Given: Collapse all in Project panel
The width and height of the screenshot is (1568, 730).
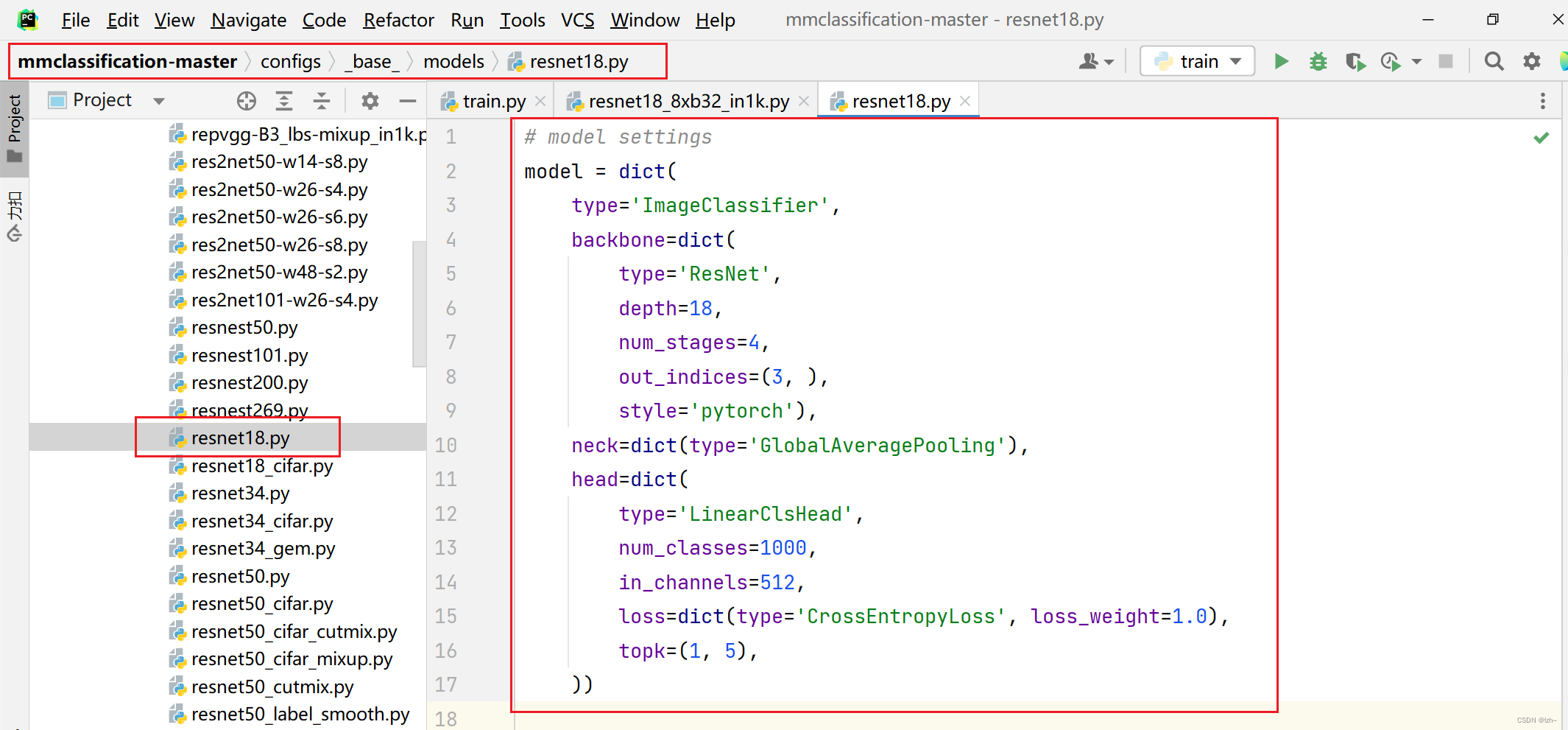Looking at the screenshot, I should click(x=322, y=101).
